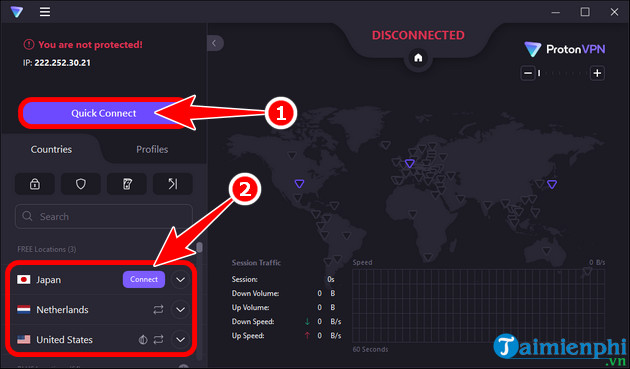
Task: Click the Japan flag icon
Action: point(24,279)
